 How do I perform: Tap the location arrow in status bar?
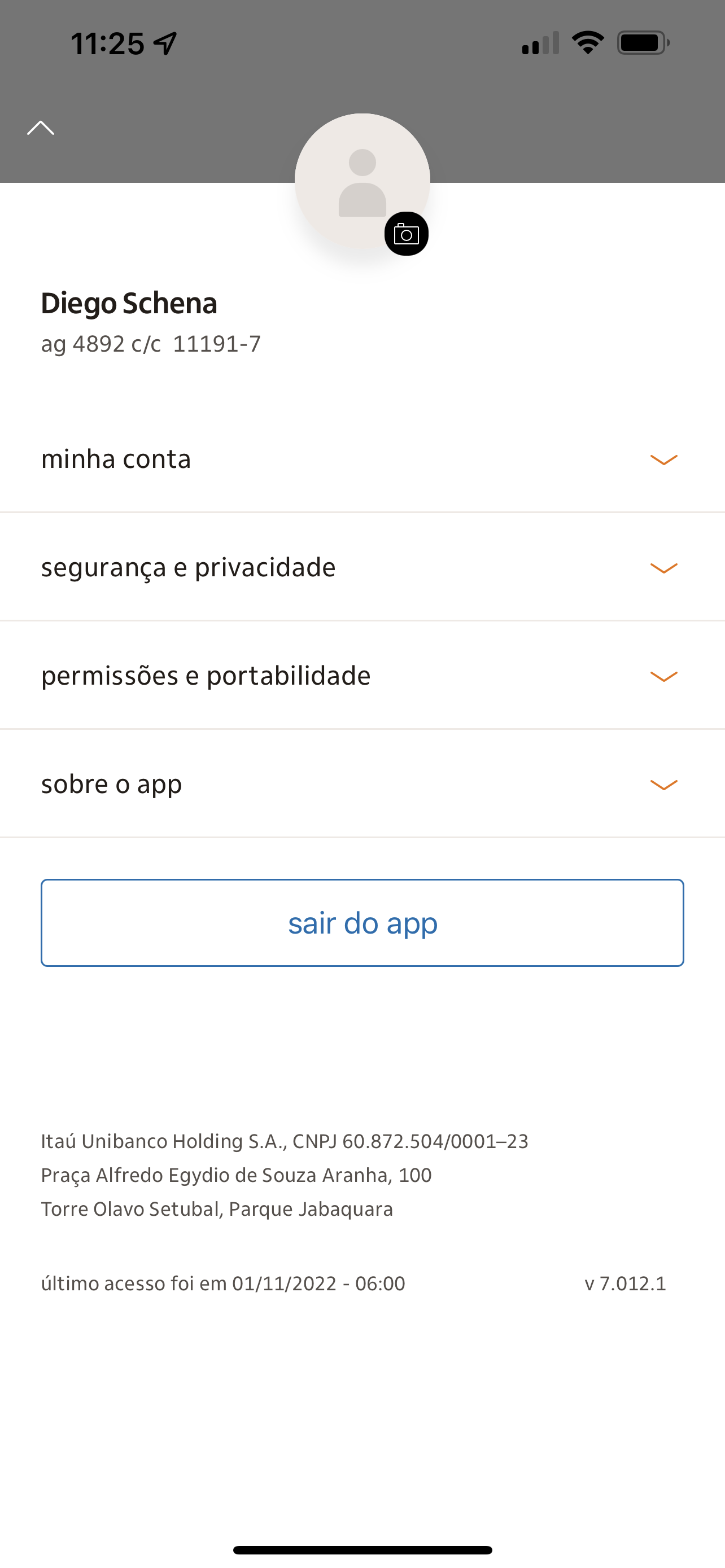pos(165,43)
